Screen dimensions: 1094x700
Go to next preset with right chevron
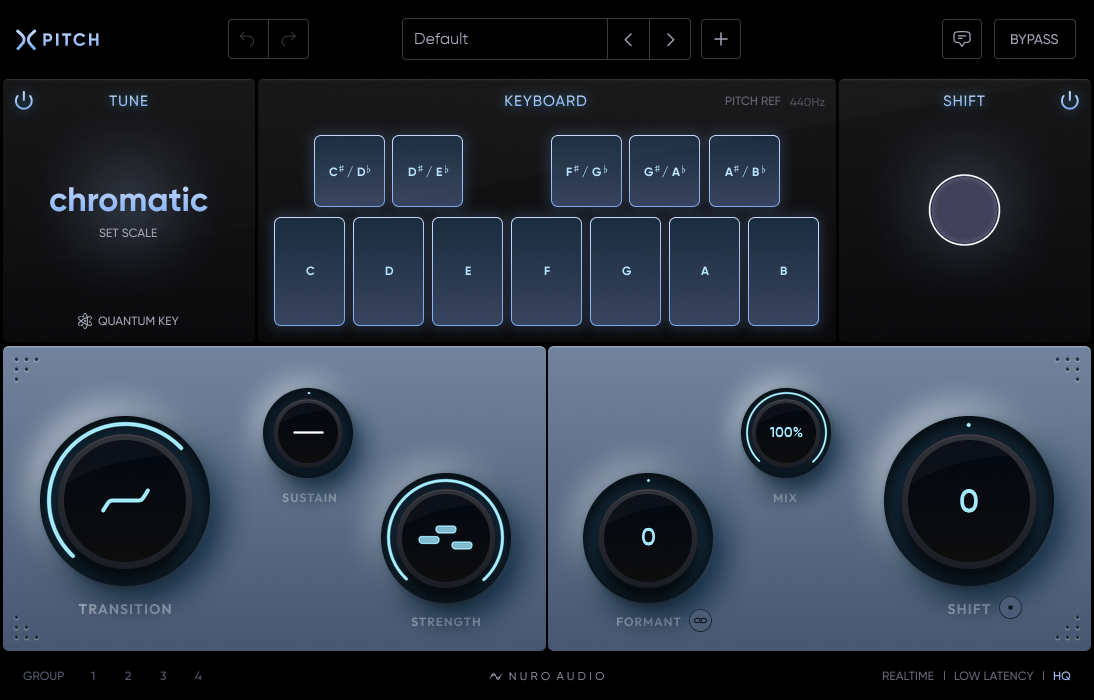pyautogui.click(x=670, y=39)
